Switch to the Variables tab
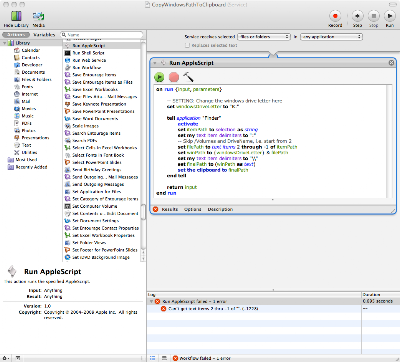Screen dimensions: 400x362 pos(44,35)
